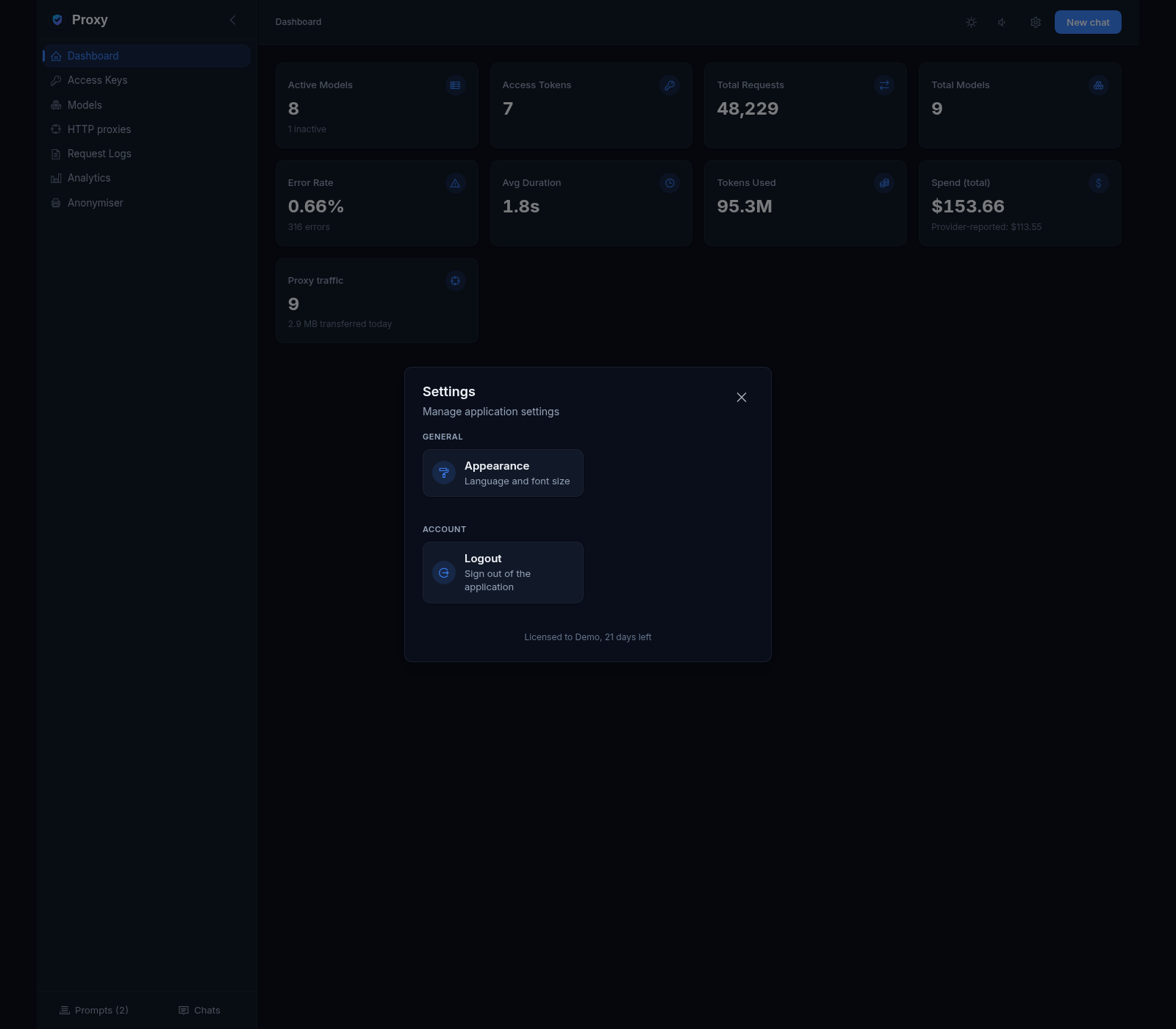Open Appearance settings

pyautogui.click(x=503, y=473)
